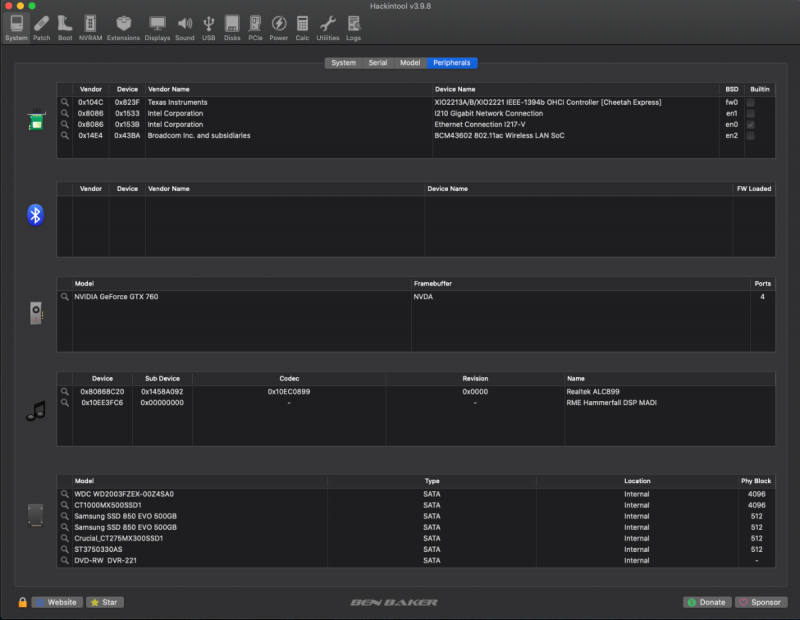Toggle Builtin checkbox for fw0 device
The width and height of the screenshot is (800, 620).
coord(750,102)
